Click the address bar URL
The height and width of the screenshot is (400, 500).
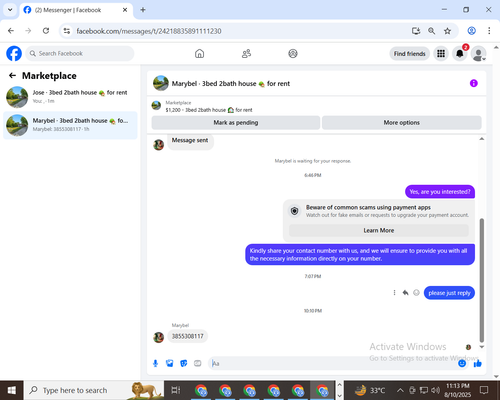pos(149,31)
